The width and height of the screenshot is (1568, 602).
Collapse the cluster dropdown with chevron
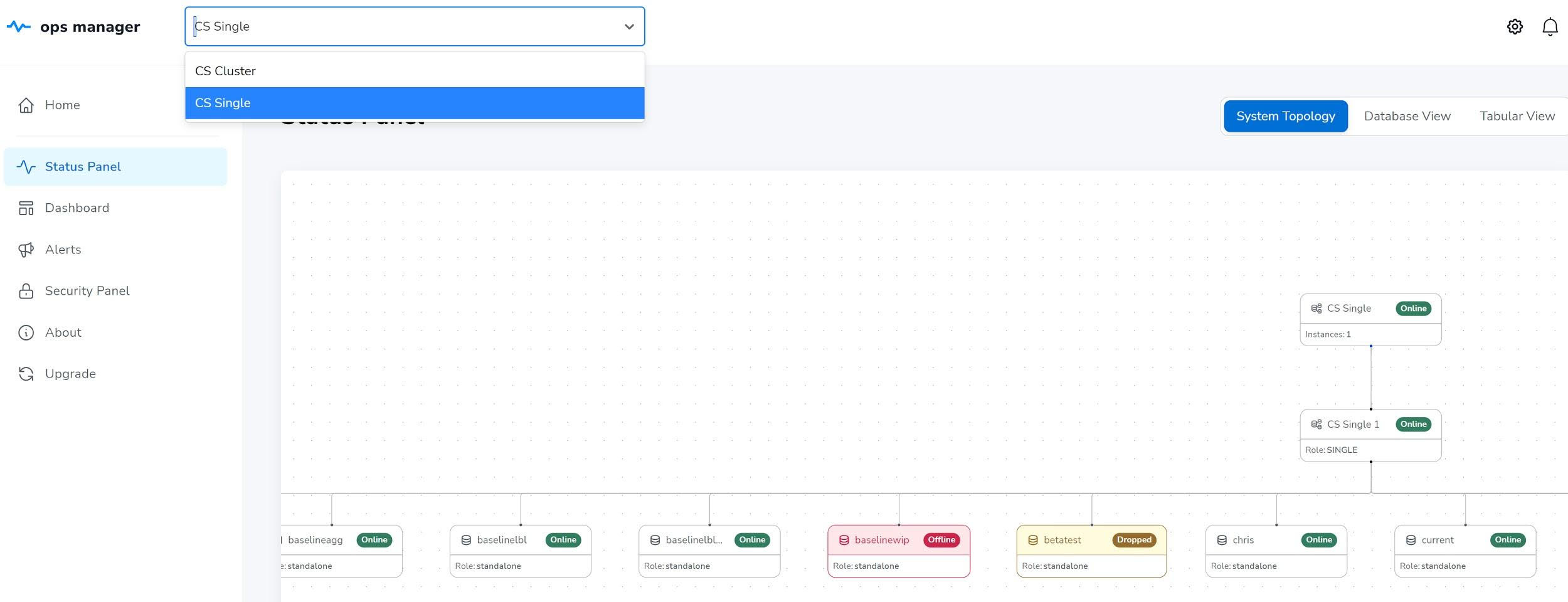629,26
